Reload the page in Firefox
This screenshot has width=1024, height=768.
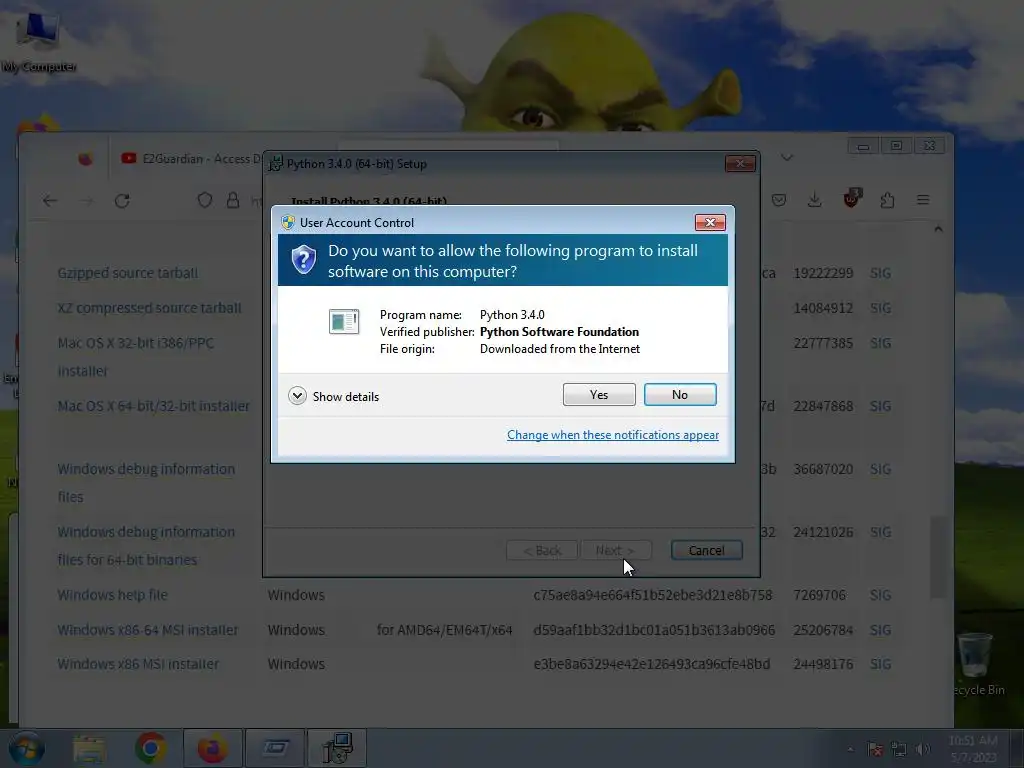click(122, 200)
